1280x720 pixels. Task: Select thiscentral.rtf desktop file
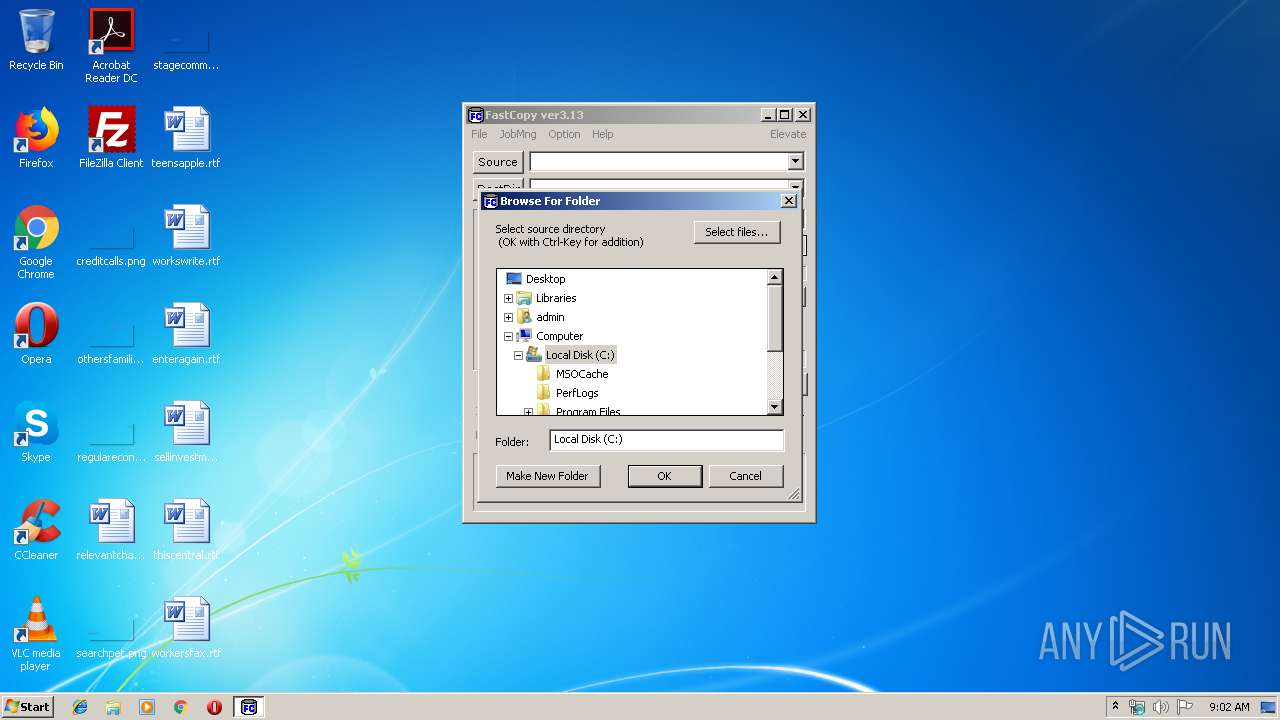[x=186, y=530]
